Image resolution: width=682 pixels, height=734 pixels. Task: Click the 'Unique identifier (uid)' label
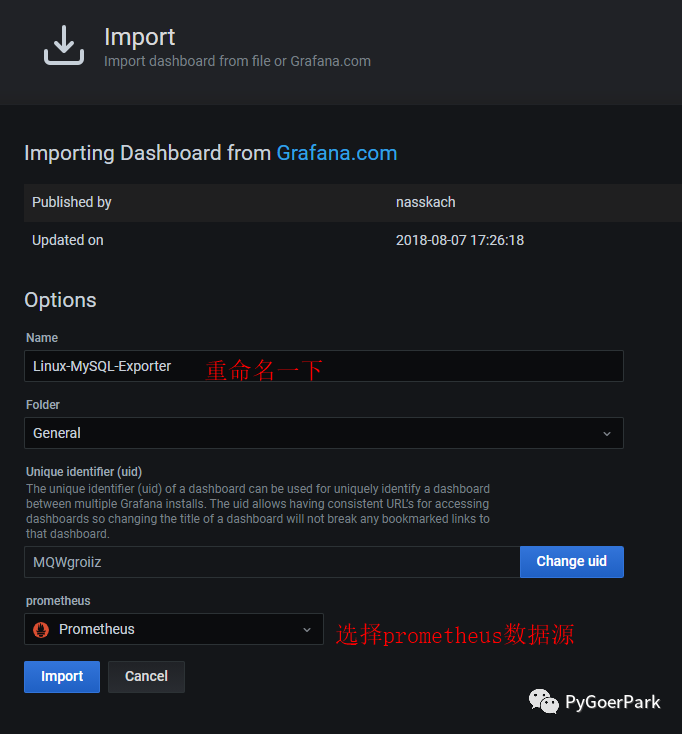[x=84, y=471]
